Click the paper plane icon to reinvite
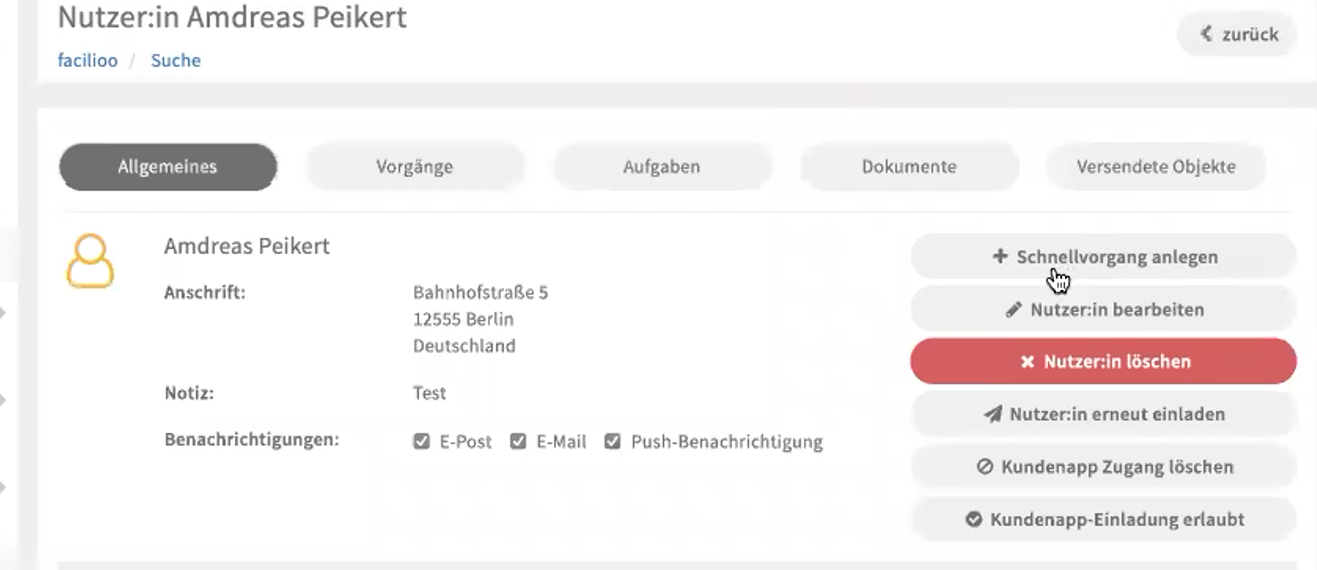This screenshot has height=570, width=1317. [x=992, y=414]
